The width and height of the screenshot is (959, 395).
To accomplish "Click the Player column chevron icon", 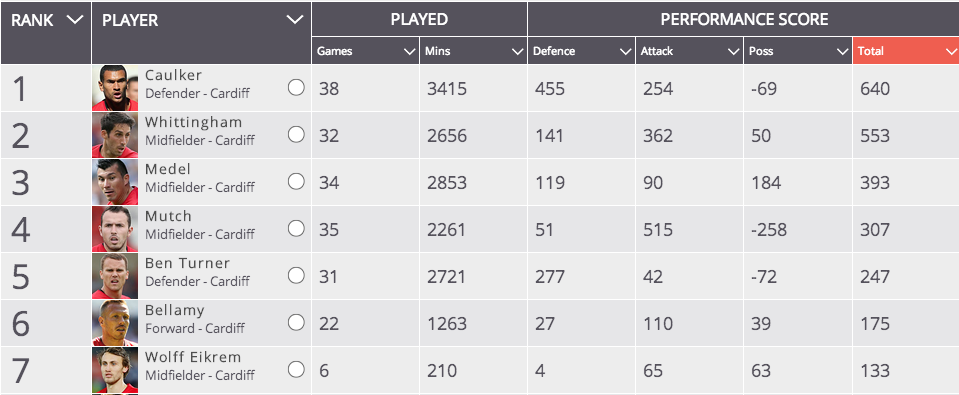I will [295, 20].
